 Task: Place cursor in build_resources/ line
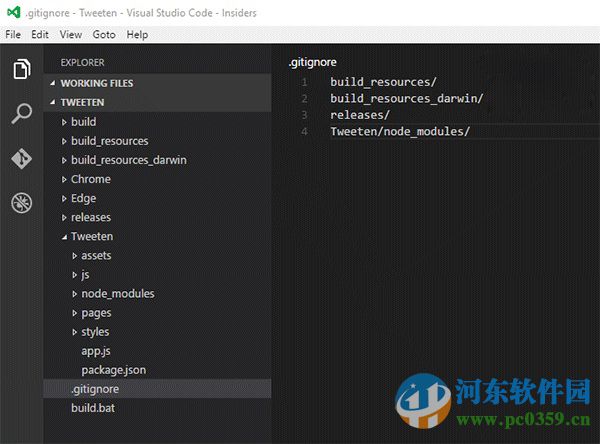(x=383, y=82)
